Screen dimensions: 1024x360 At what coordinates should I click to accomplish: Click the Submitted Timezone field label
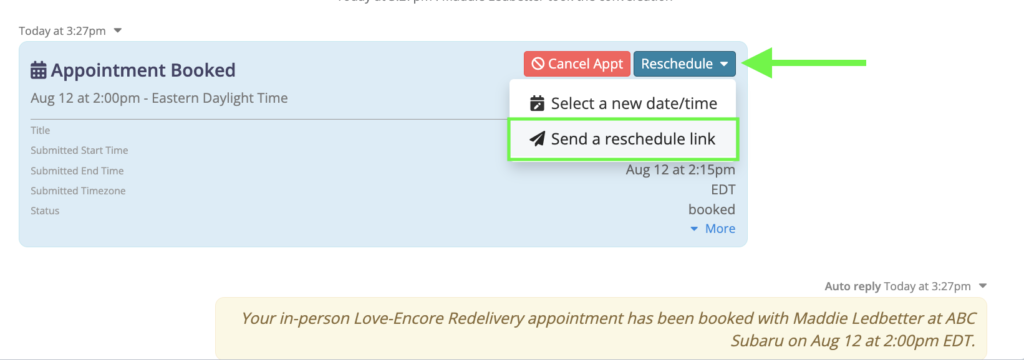(78, 191)
